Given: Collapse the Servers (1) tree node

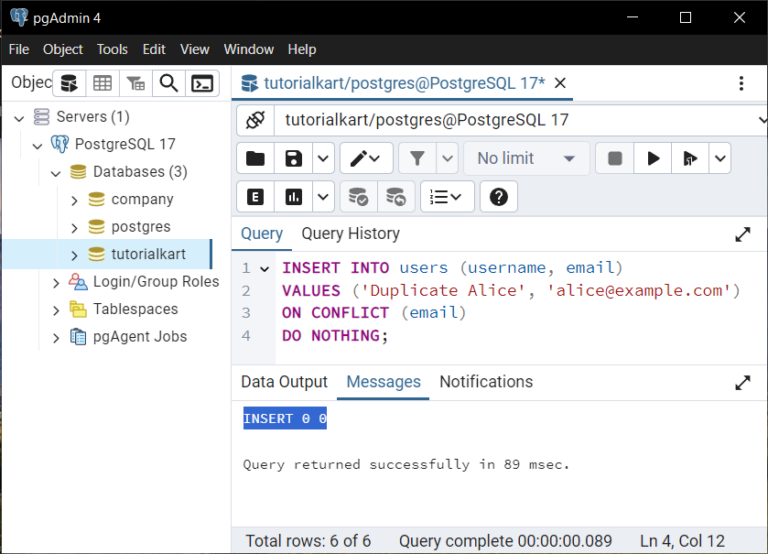Looking at the screenshot, I should click(x=19, y=118).
